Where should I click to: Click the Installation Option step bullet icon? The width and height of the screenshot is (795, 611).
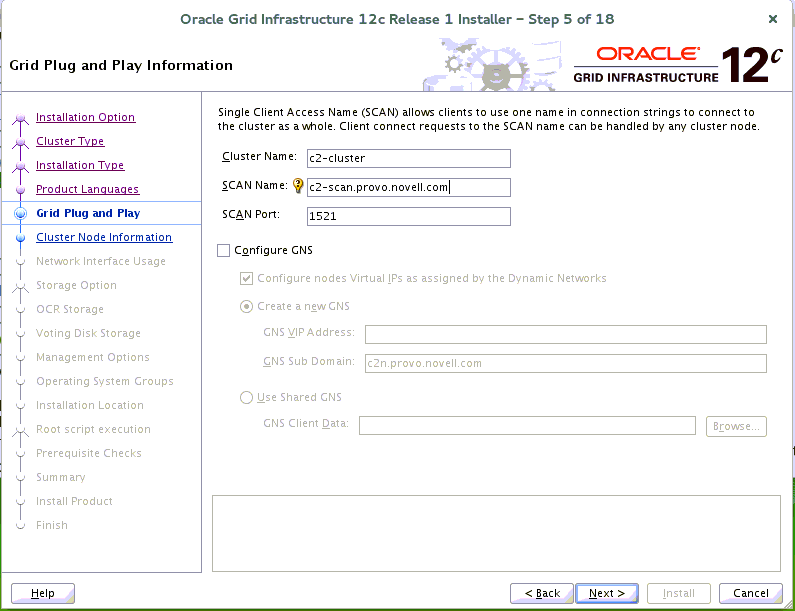click(20, 118)
